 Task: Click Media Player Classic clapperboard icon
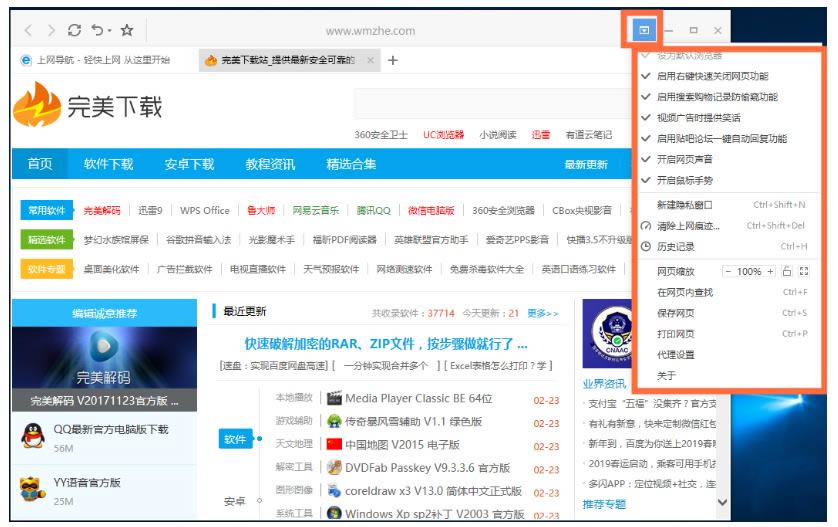coord(334,398)
